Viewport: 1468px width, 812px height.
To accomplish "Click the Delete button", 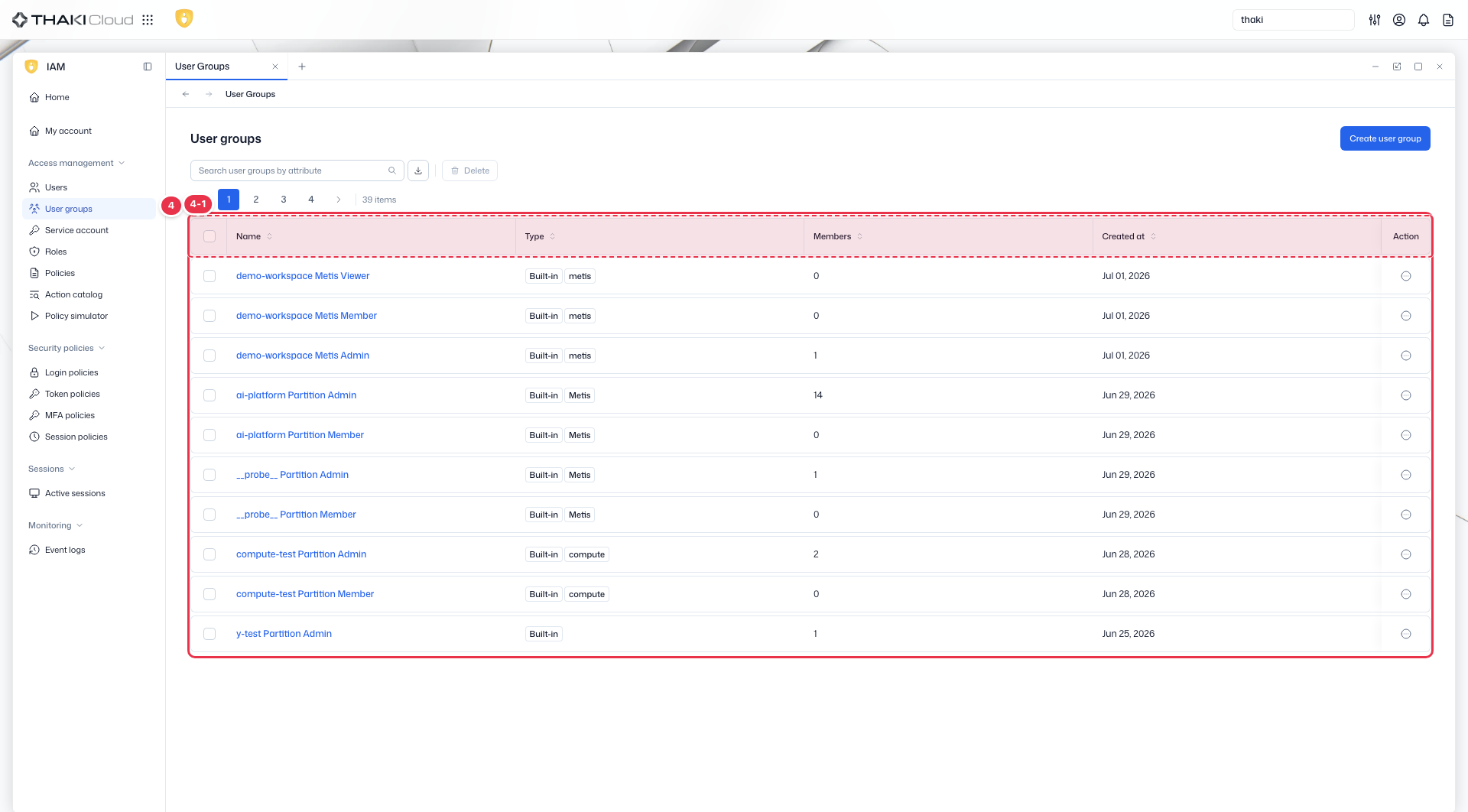I will click(x=469, y=171).
